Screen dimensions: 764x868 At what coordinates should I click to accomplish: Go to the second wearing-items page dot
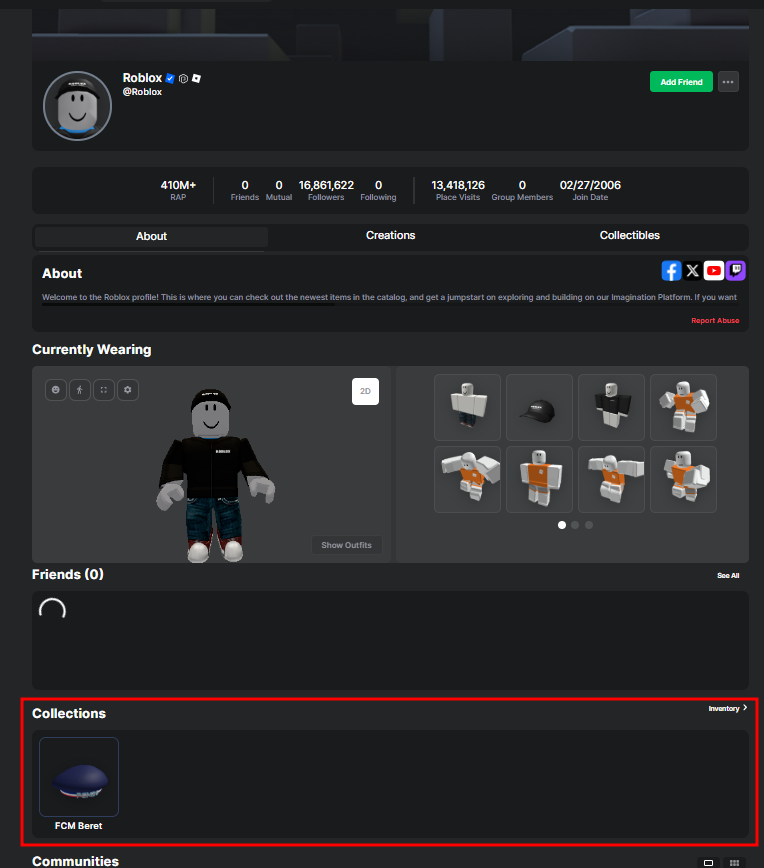575,525
